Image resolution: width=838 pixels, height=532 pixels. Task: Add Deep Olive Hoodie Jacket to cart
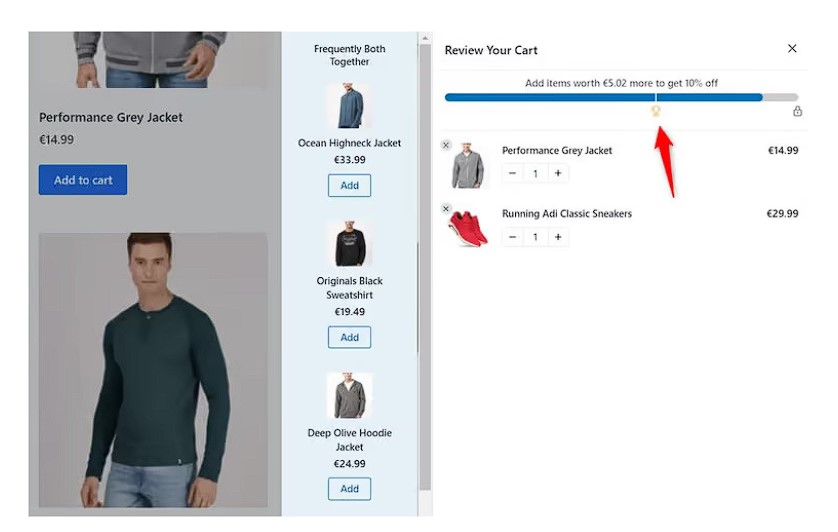[350, 489]
